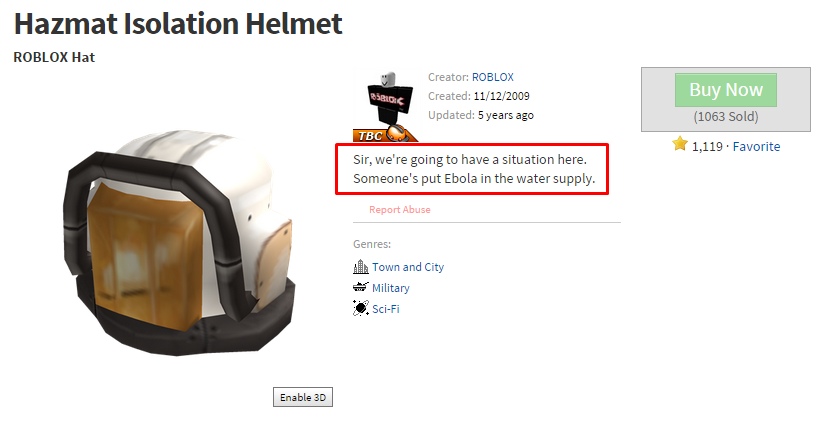Click the gold favorite star icon
This screenshot has height=422, width=817.
coord(679,143)
